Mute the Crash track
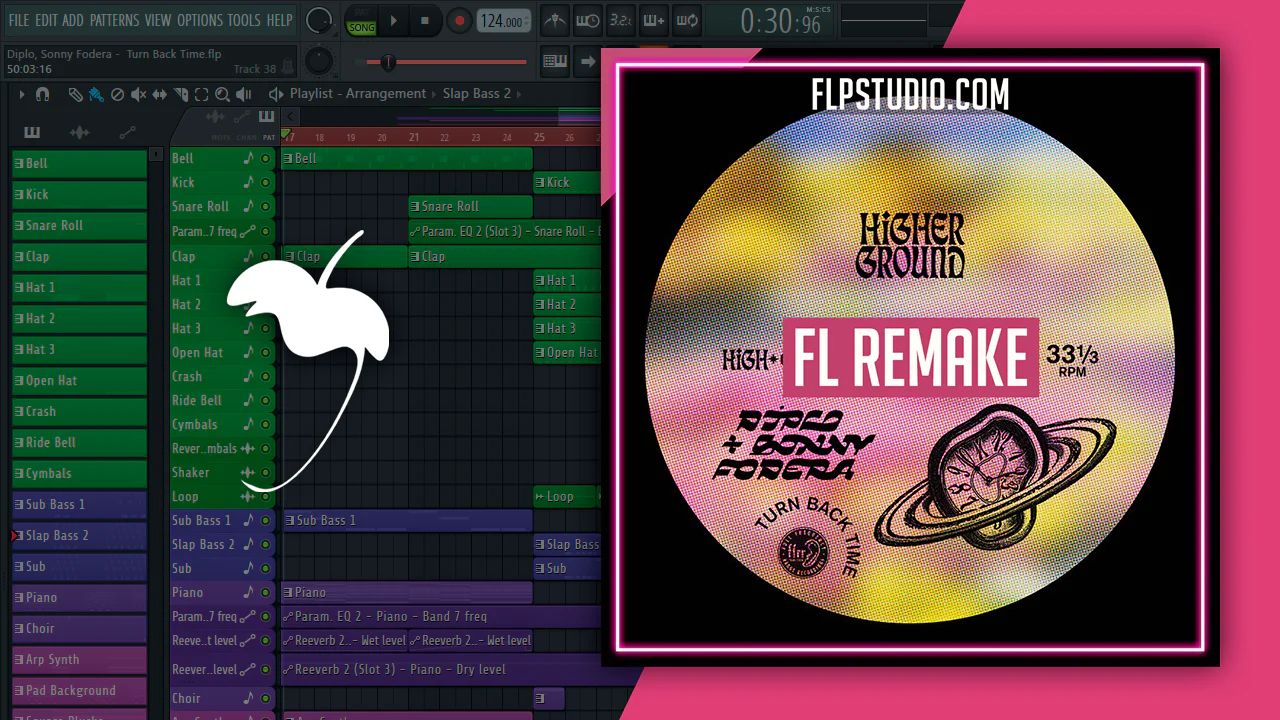 pyautogui.click(x=266, y=377)
